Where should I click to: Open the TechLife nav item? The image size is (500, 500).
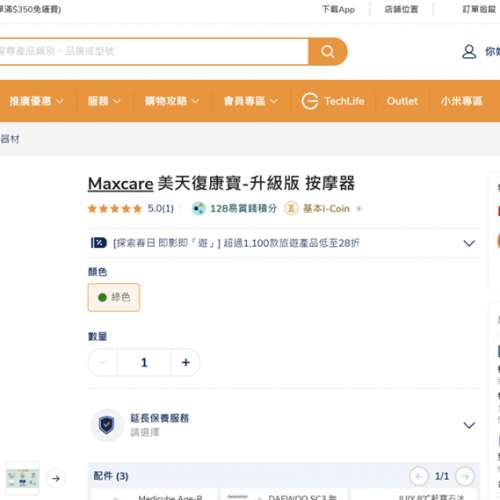(333, 101)
